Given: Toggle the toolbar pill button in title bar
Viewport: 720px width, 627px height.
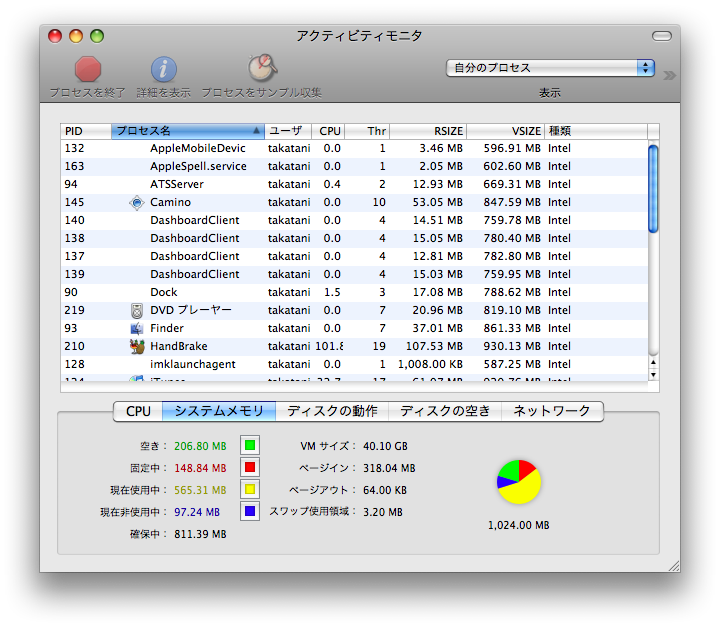Looking at the screenshot, I should click(662, 36).
